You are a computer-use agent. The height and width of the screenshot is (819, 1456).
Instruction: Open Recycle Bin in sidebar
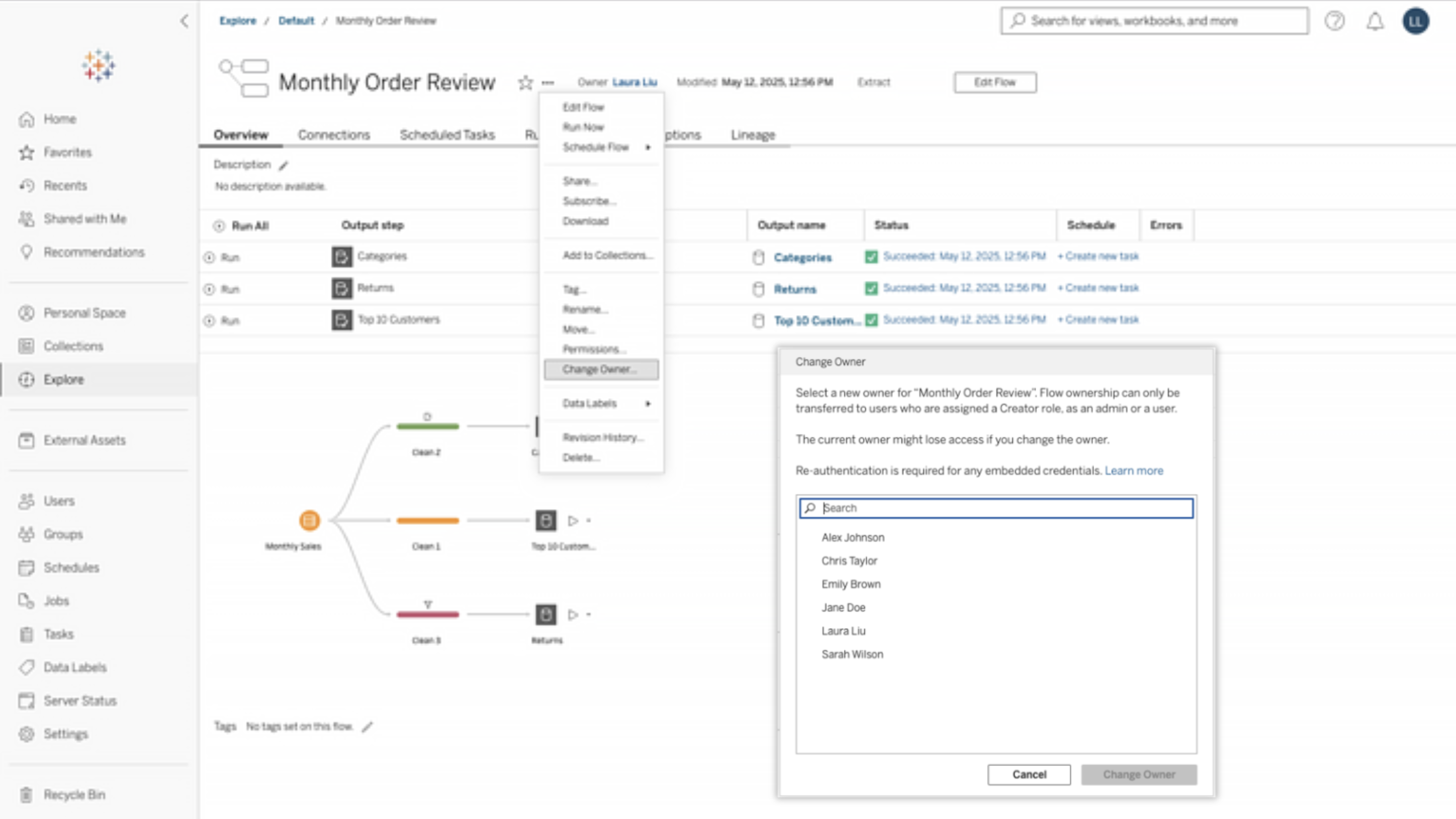73,794
